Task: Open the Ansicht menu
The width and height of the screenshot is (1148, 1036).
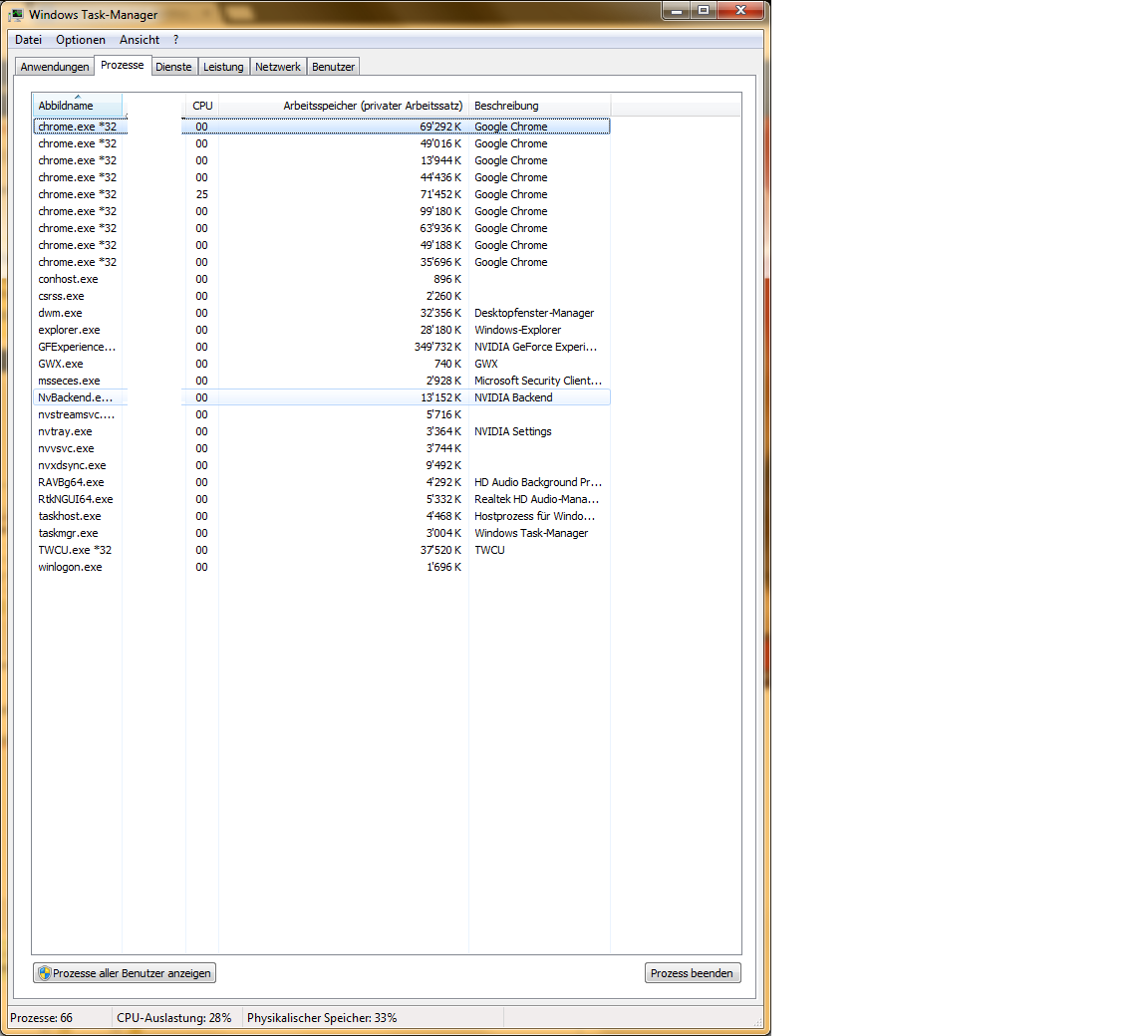Action: click(140, 40)
